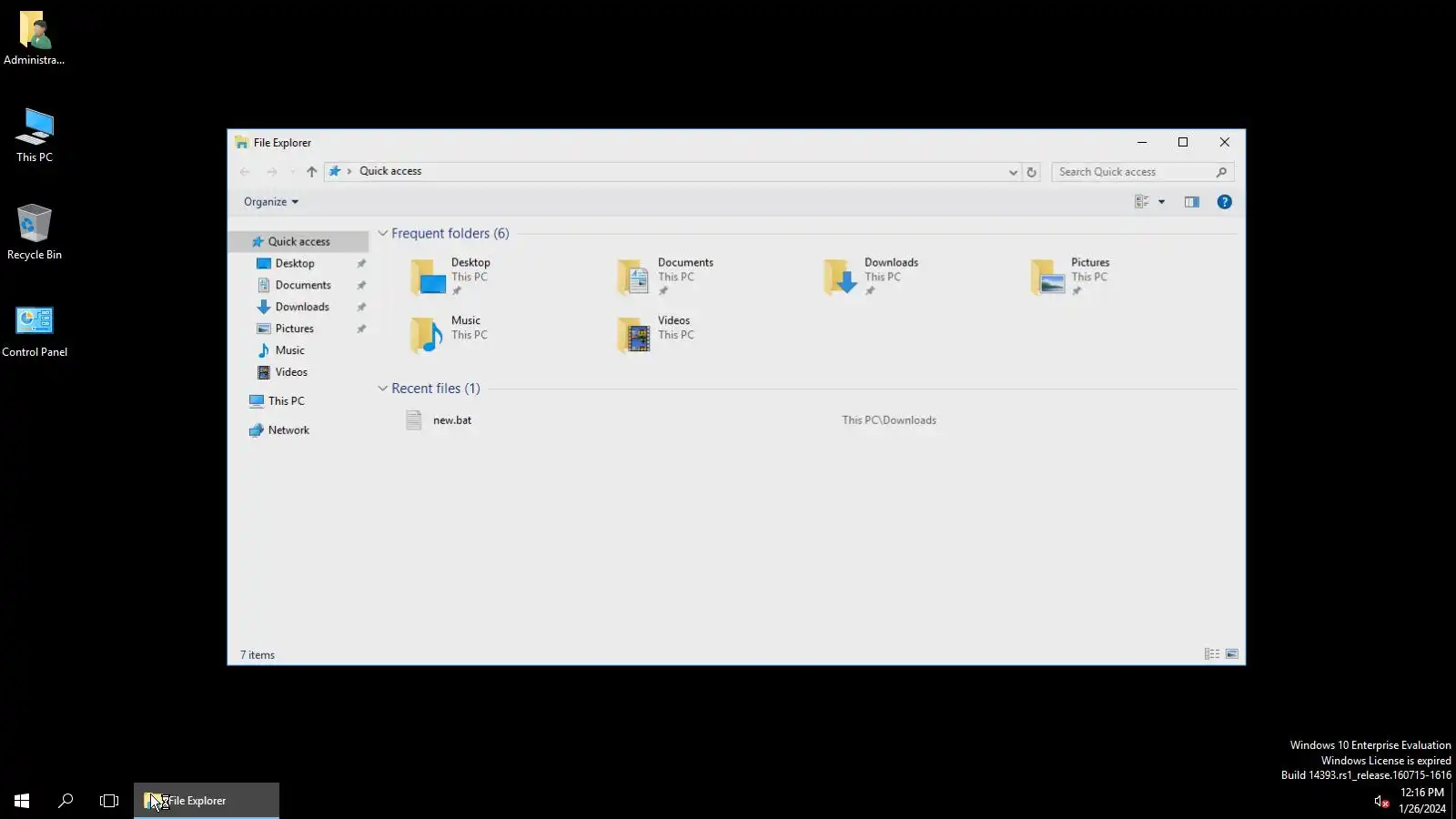This screenshot has height=819, width=1456.
Task: Click the Quick access star in address bar
Action: tap(335, 171)
